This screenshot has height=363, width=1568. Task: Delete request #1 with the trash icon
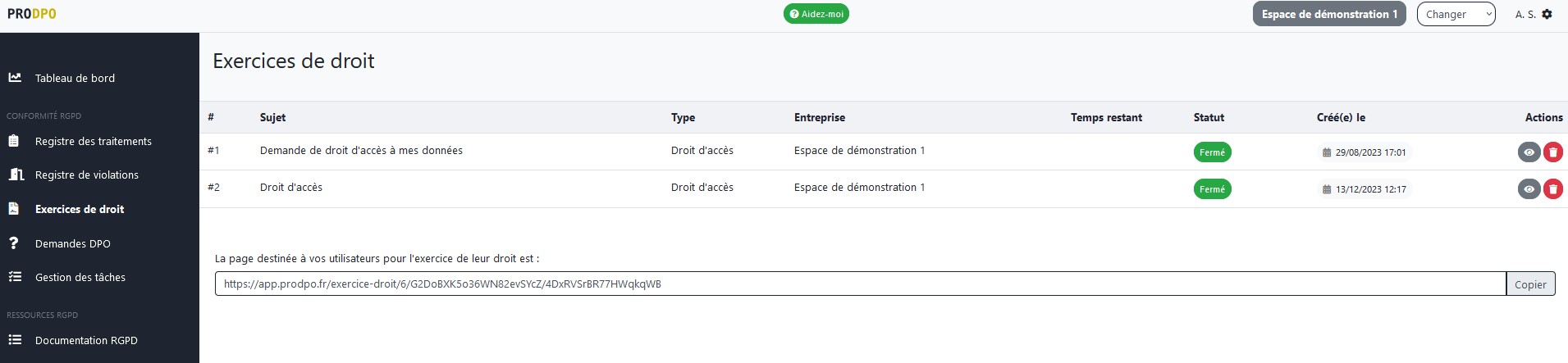click(x=1553, y=152)
